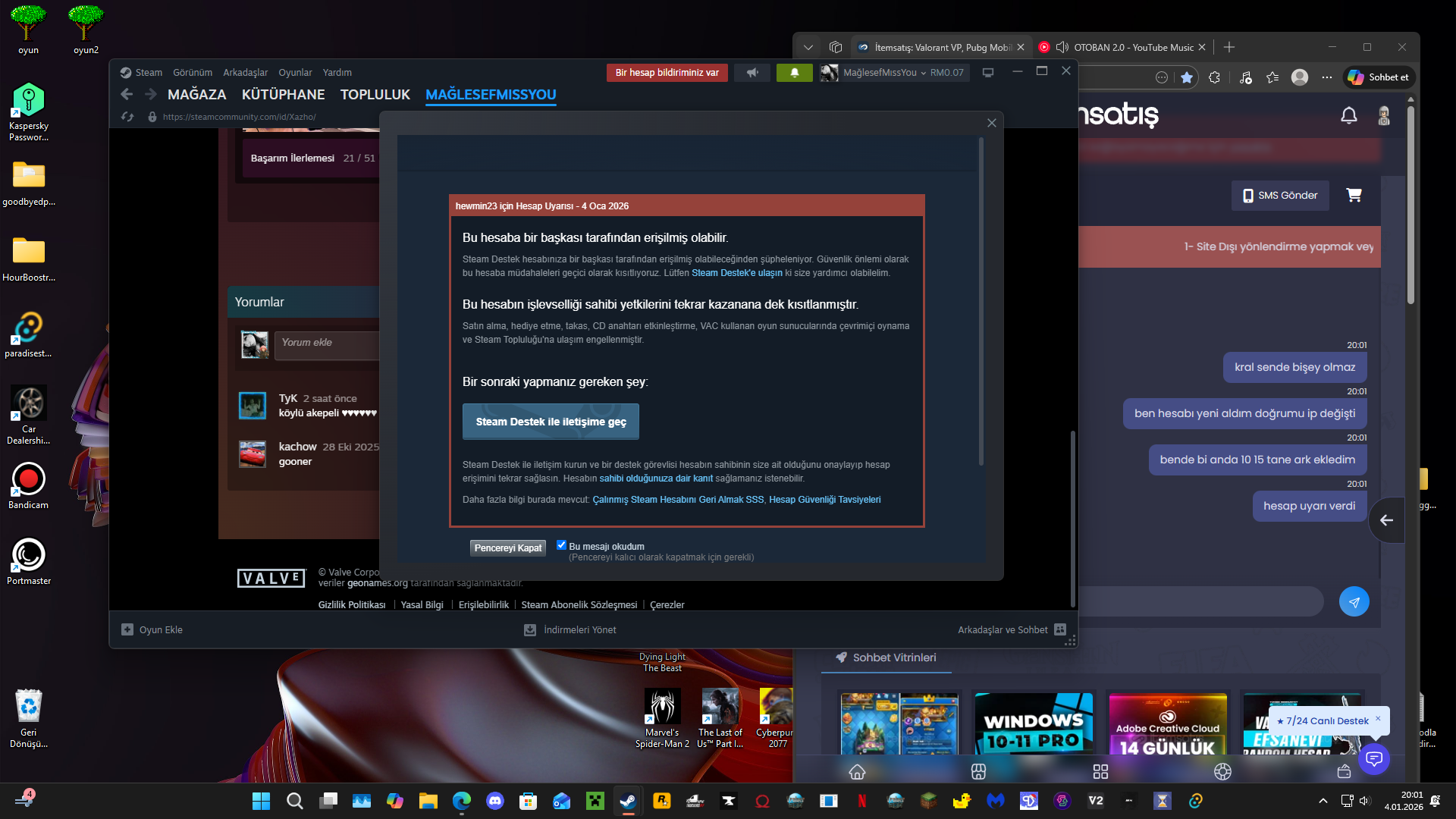
Task: Open the Windows Start menu
Action: pyautogui.click(x=261, y=801)
